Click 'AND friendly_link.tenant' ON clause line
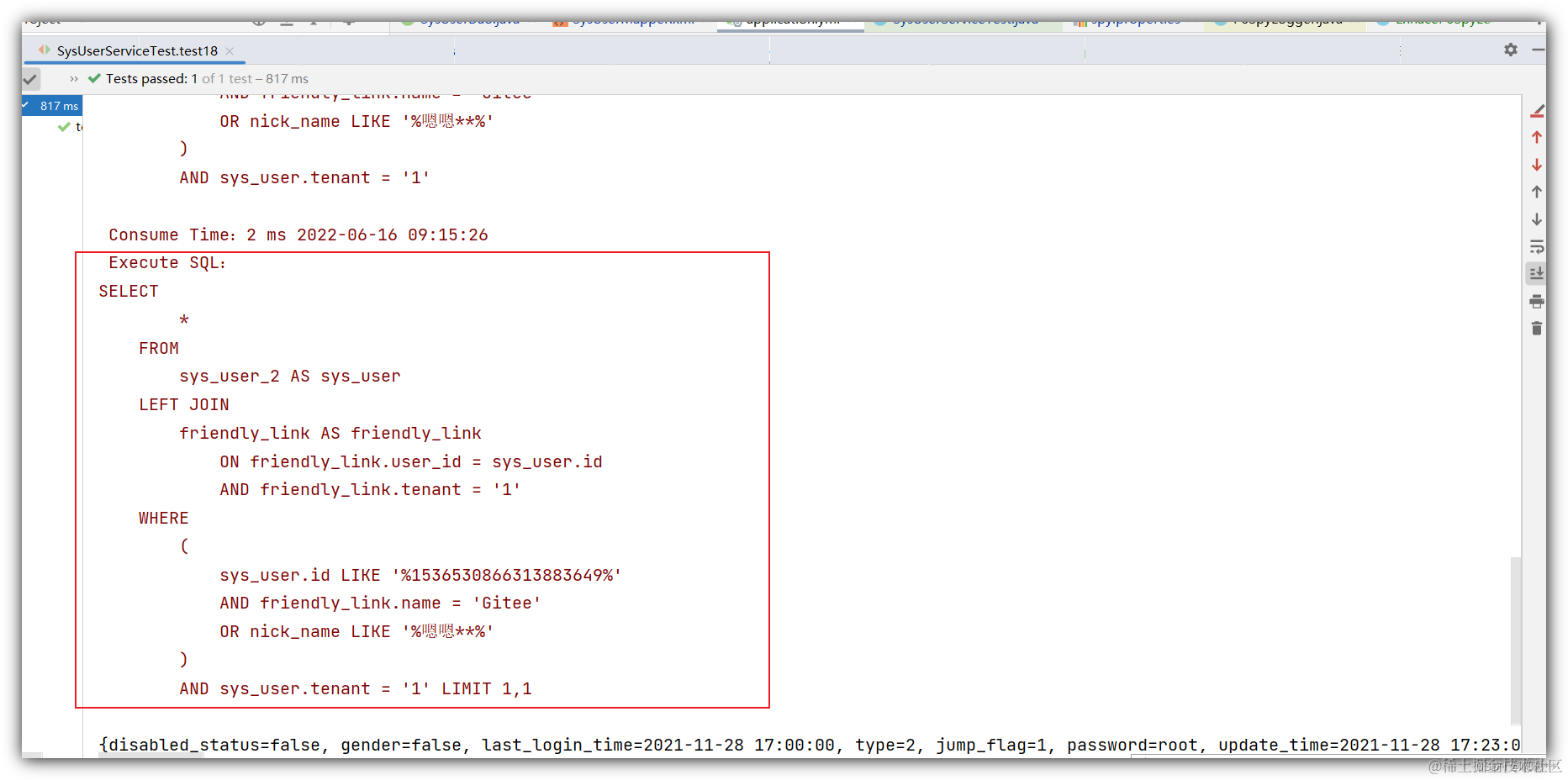The height and width of the screenshot is (780, 1568). [370, 490]
